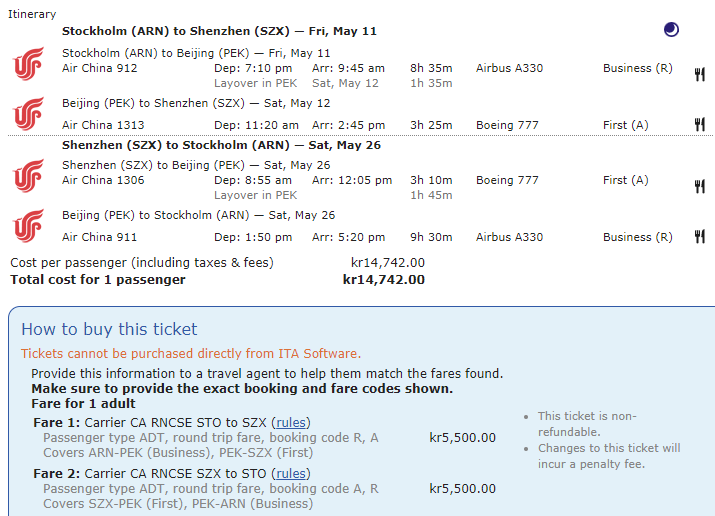Click the How to buy this ticket heading
The width and height of the screenshot is (715, 516).
109,329
